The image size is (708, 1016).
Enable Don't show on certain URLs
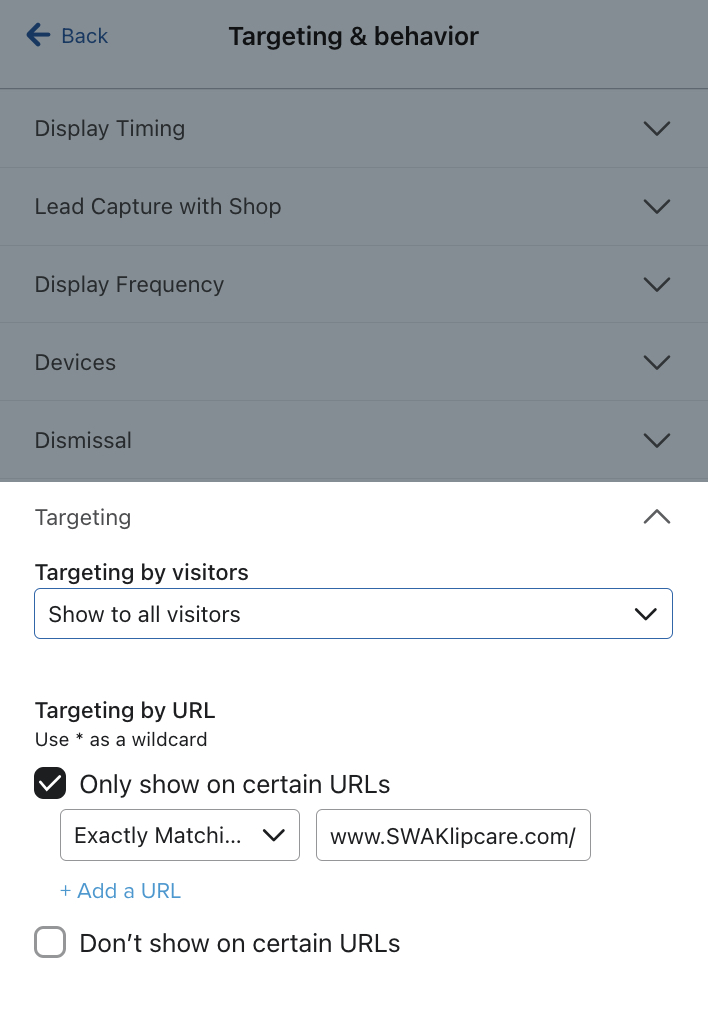click(x=49, y=942)
